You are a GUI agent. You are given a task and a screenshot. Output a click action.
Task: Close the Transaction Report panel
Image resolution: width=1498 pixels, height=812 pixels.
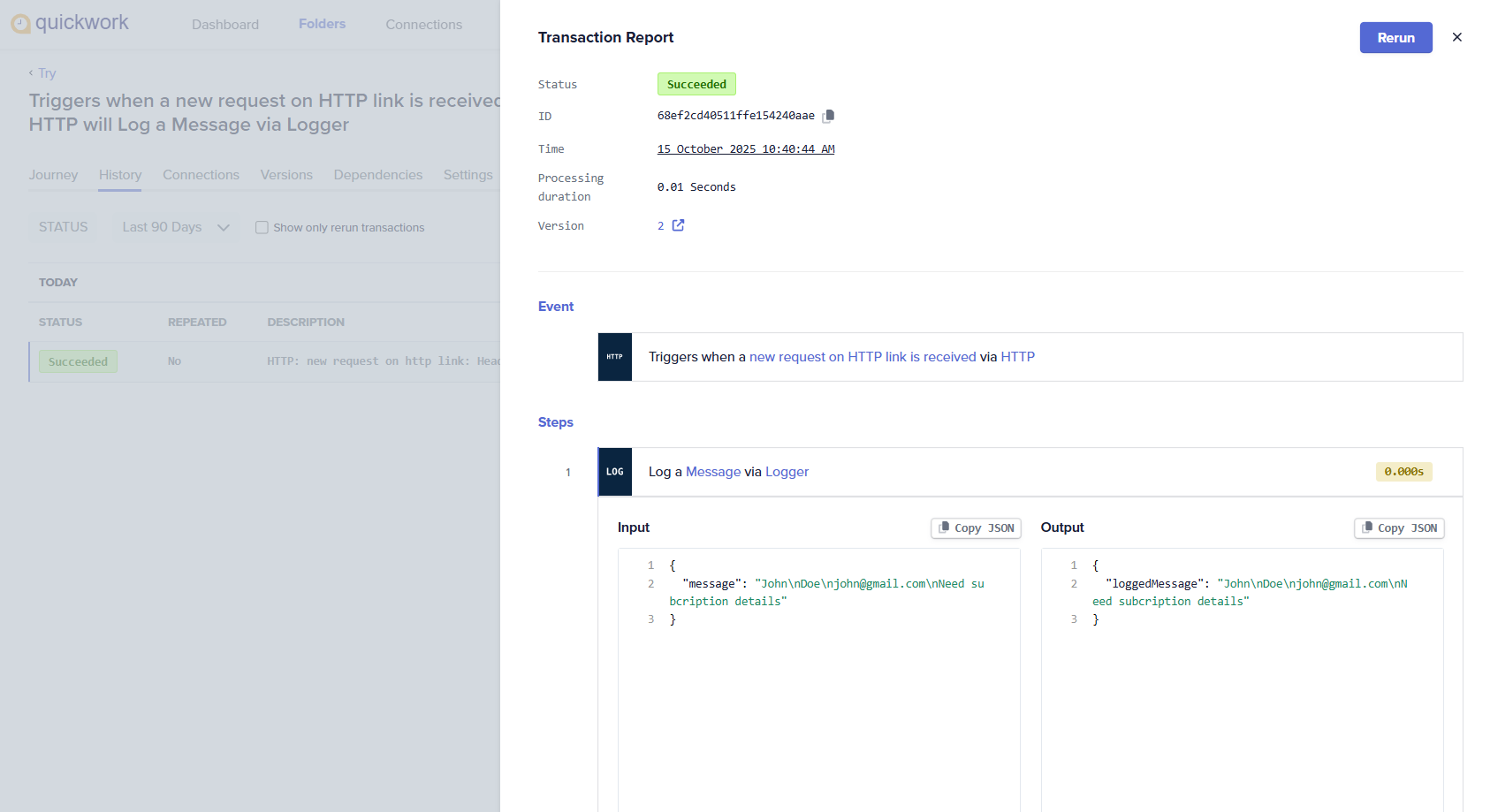point(1457,37)
